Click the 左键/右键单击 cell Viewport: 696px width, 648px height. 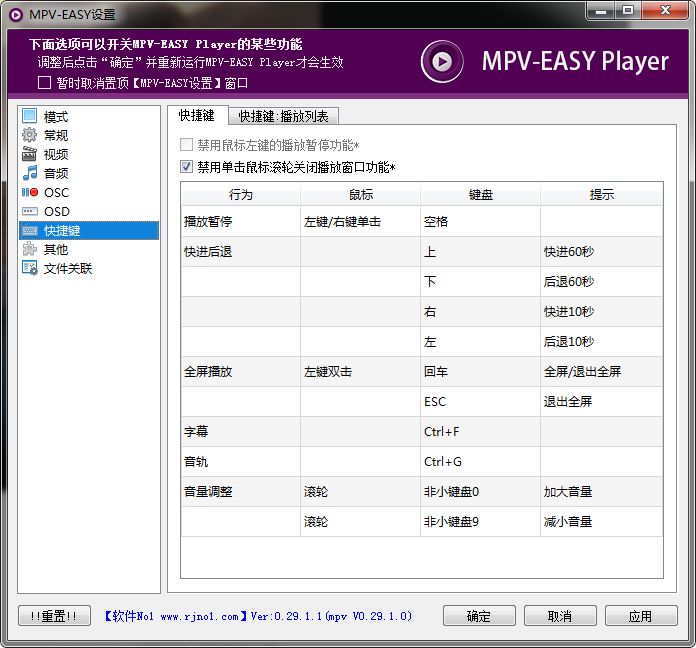(x=360, y=221)
